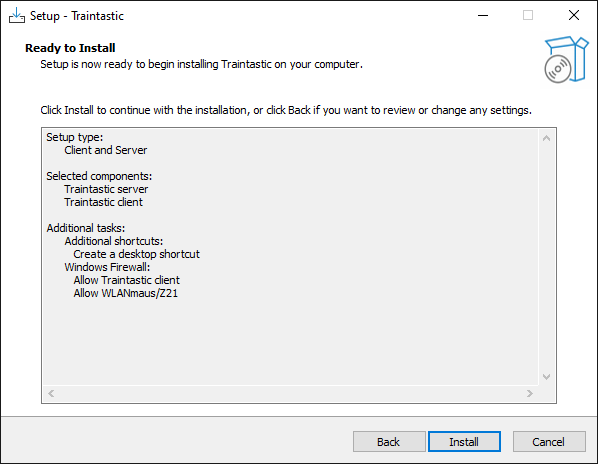Cancel the Traintastic setup

(x=549, y=442)
